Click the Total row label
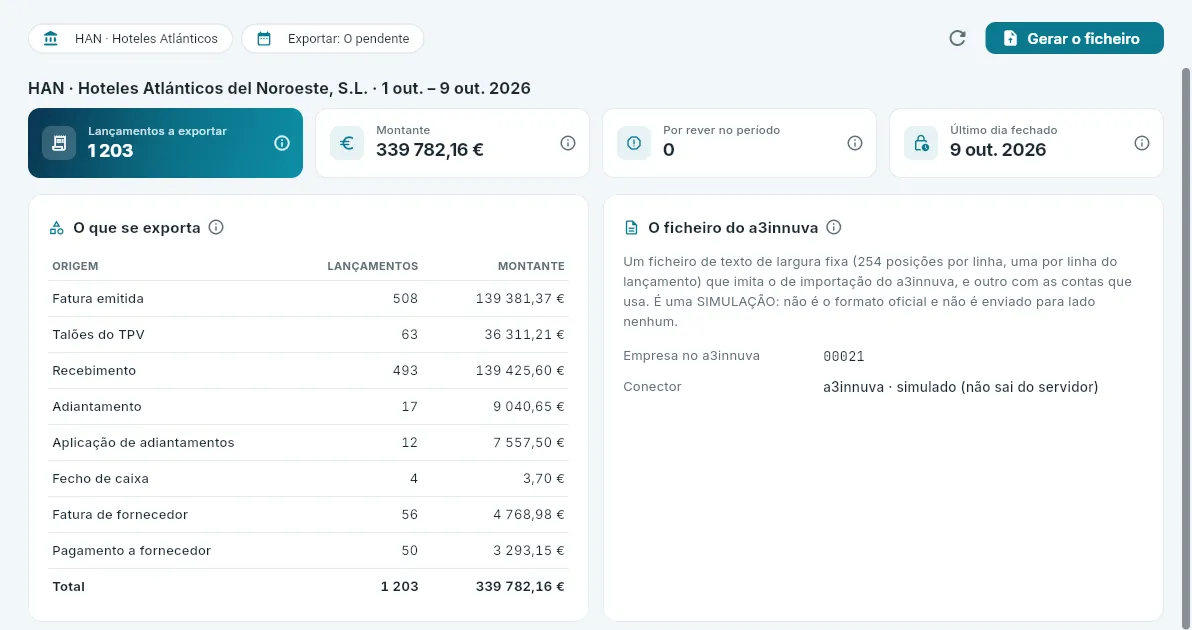The image size is (1192, 630). pyautogui.click(x=68, y=587)
